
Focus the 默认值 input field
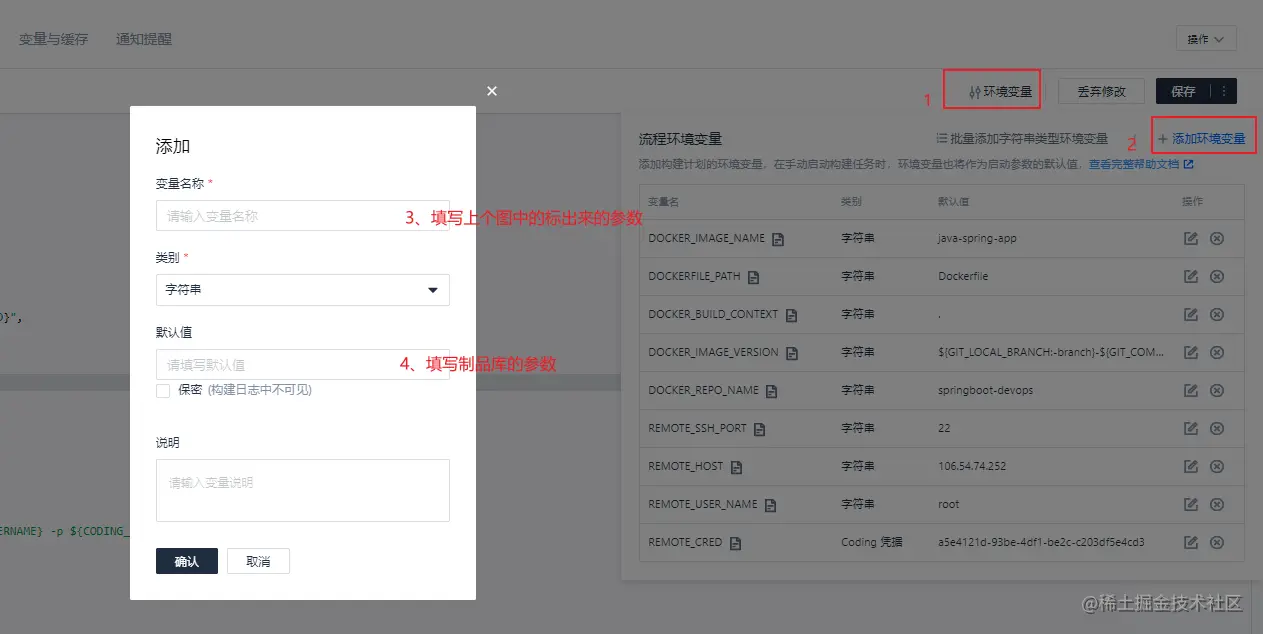(x=303, y=365)
